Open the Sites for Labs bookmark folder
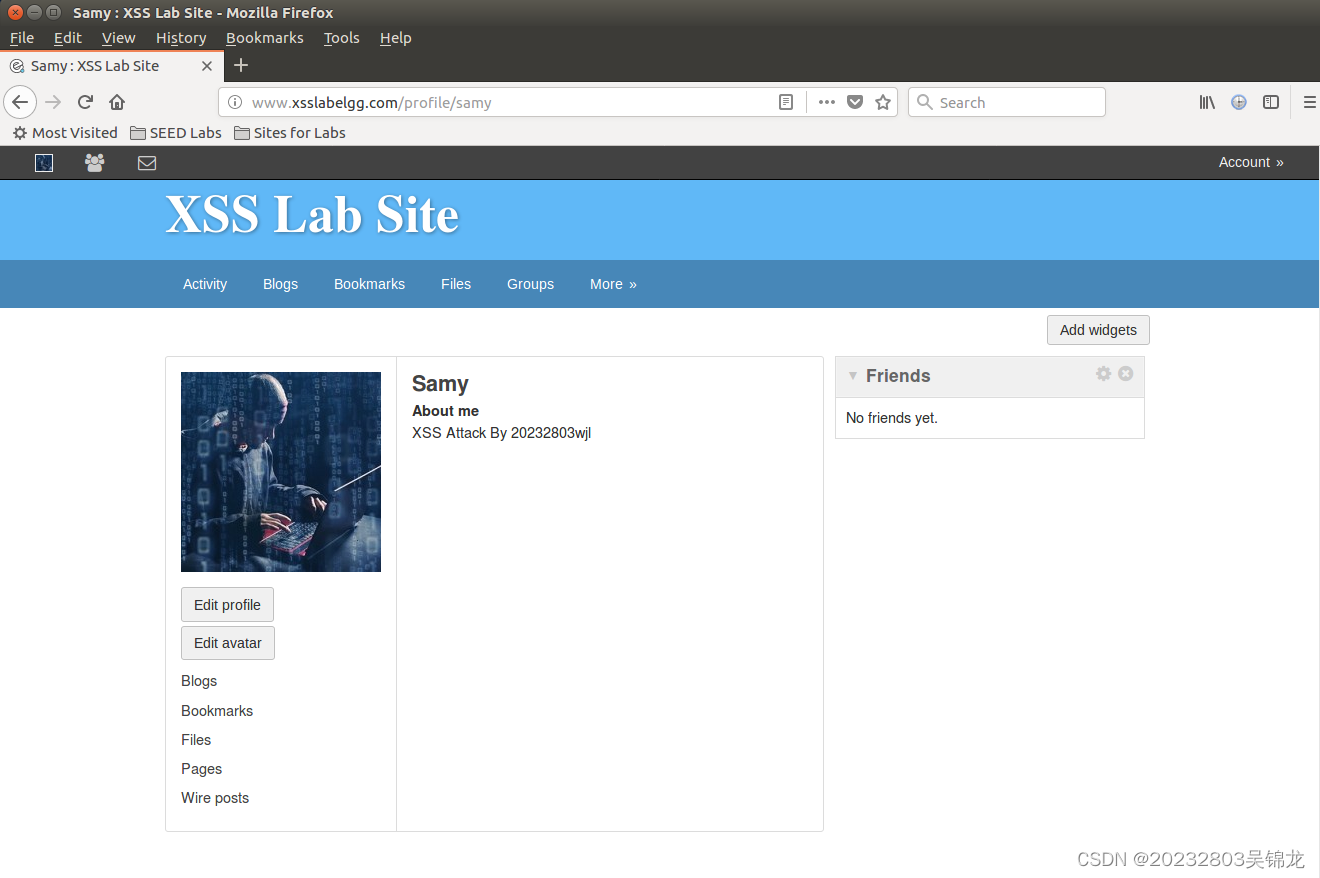The image size is (1320, 878). click(290, 133)
